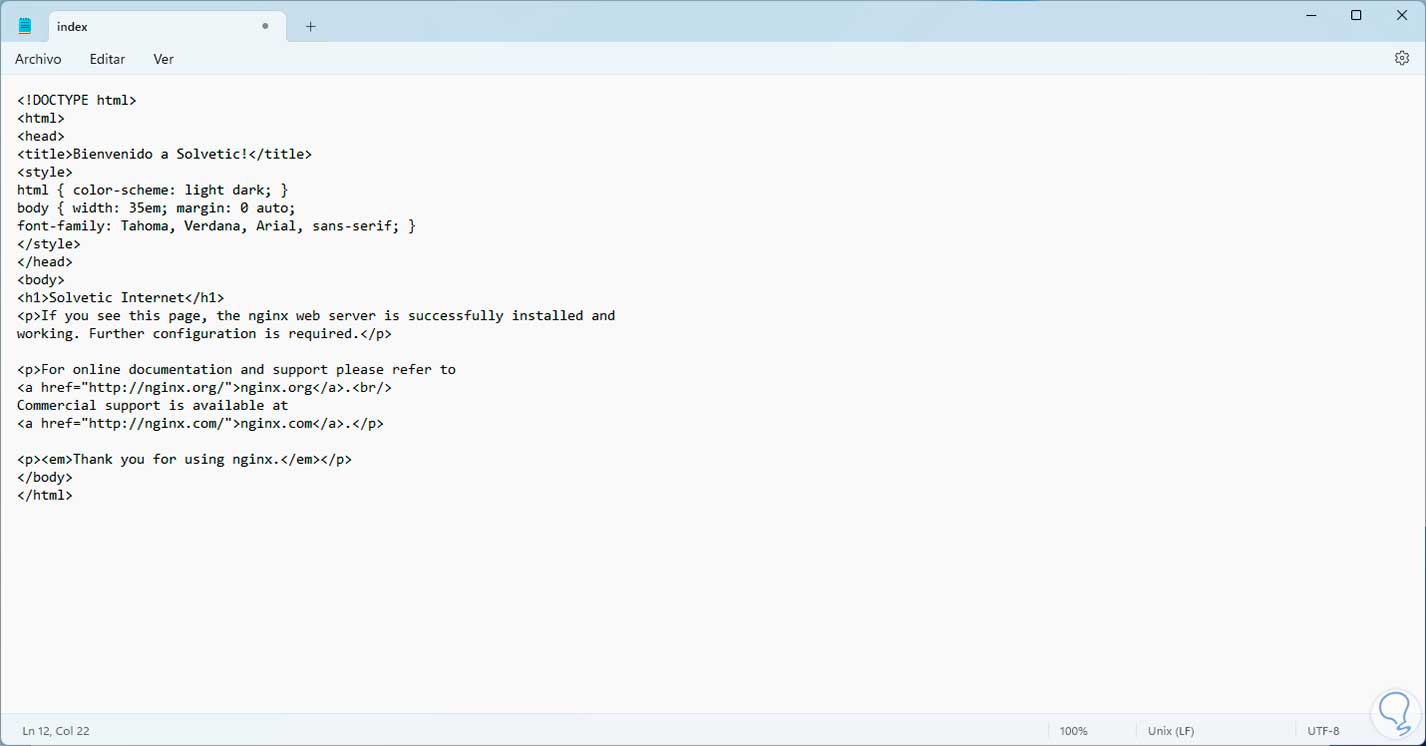Image resolution: width=1426 pixels, height=746 pixels.
Task: Click 'Commercial support is available at' line
Action: (x=153, y=406)
